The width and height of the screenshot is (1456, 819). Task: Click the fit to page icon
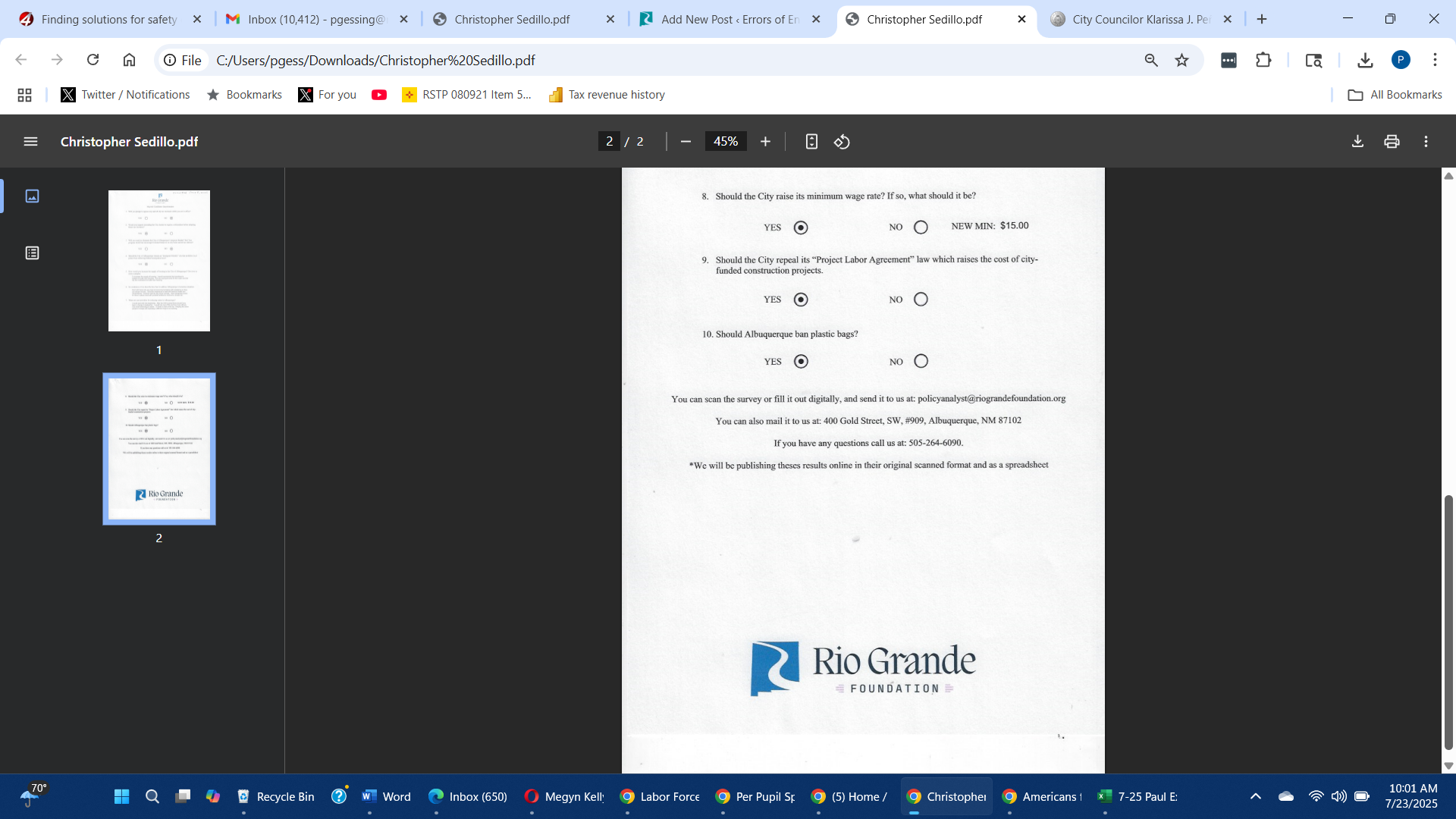click(x=811, y=142)
